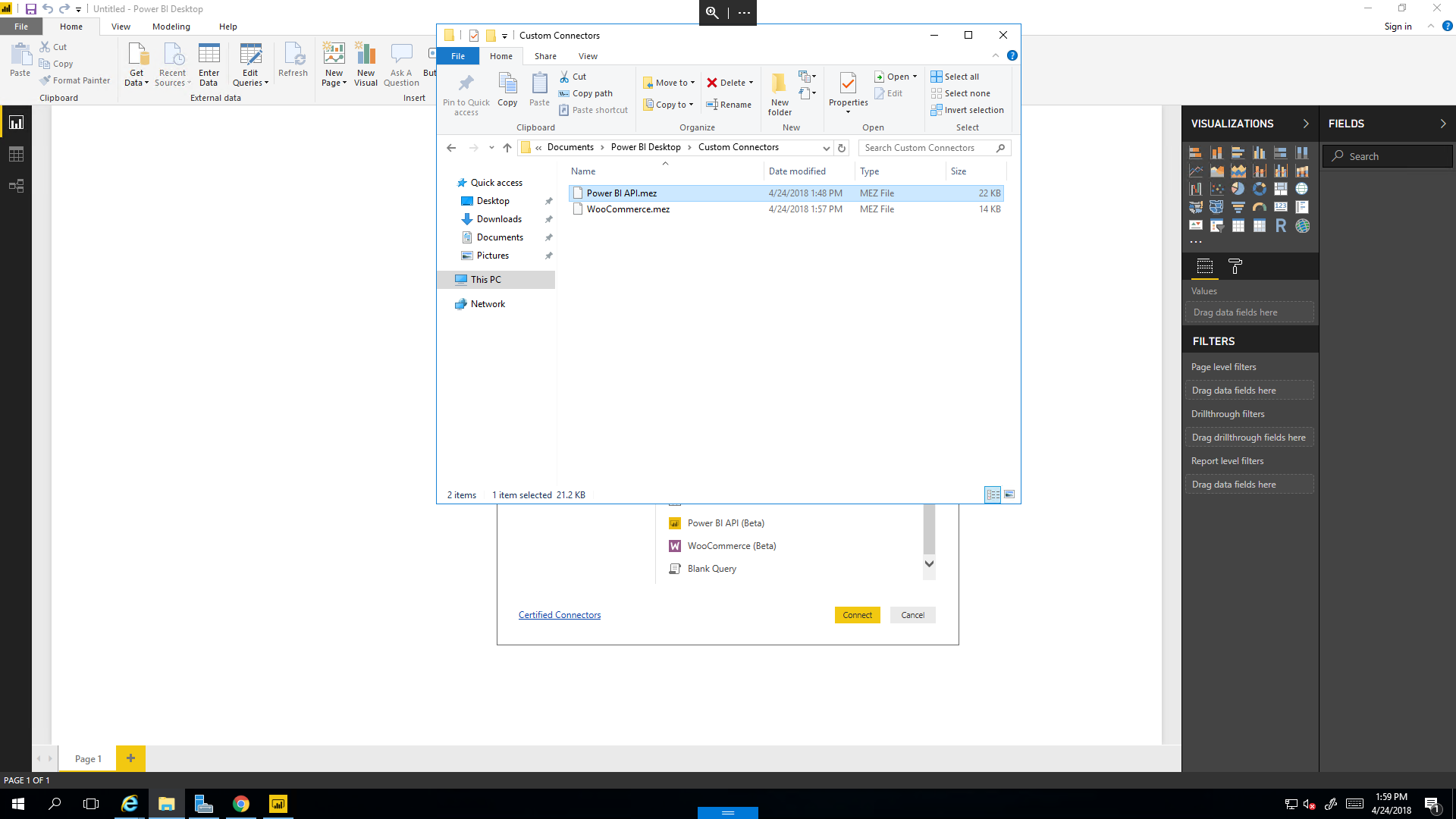Open the Certified Connectors link

pyautogui.click(x=560, y=615)
